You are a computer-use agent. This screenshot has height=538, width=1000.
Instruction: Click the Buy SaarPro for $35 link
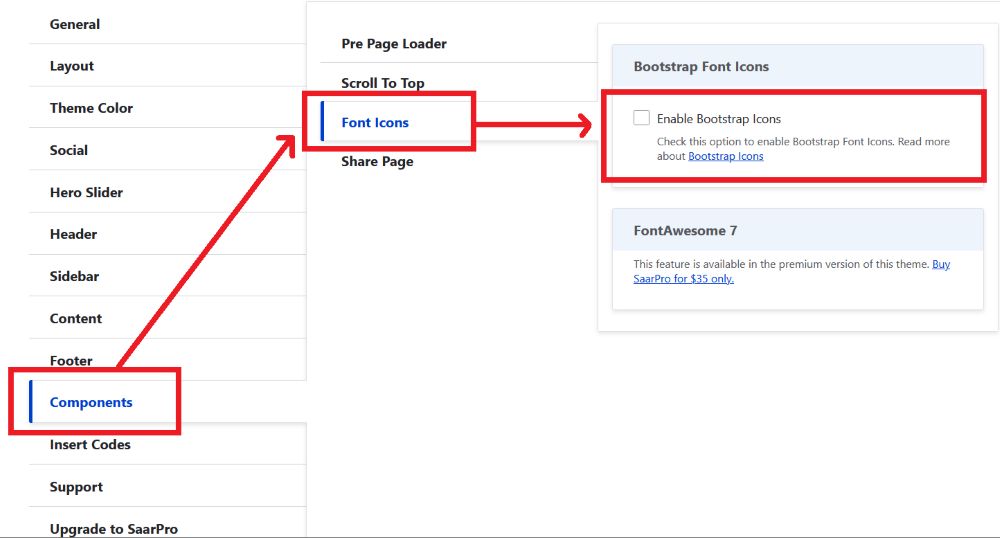684,279
